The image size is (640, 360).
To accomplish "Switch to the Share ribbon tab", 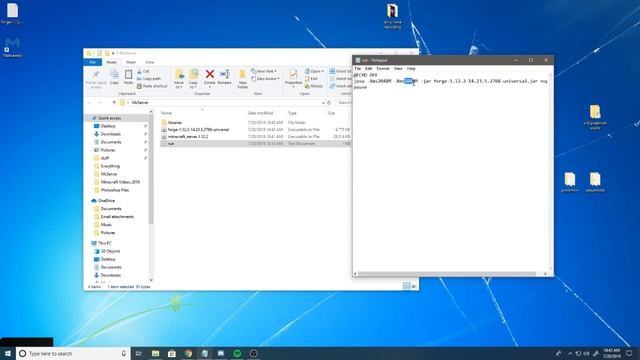I will tap(131, 62).
